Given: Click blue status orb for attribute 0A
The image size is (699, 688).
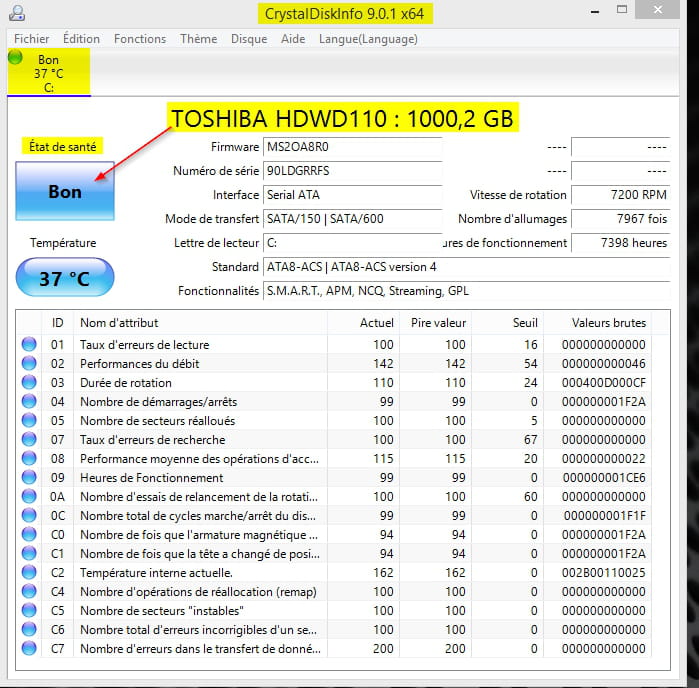Looking at the screenshot, I should (x=29, y=496).
